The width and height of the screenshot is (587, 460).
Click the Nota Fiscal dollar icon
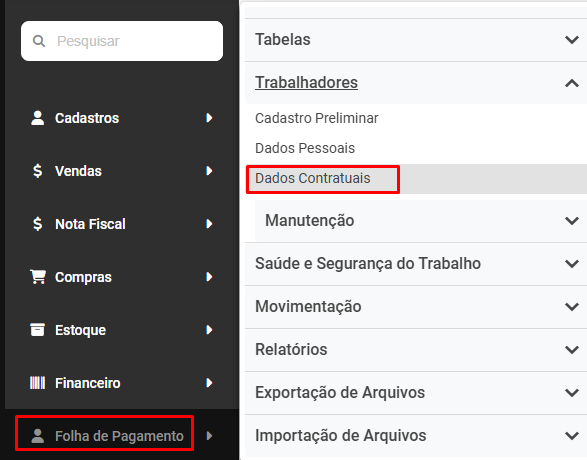pos(37,224)
